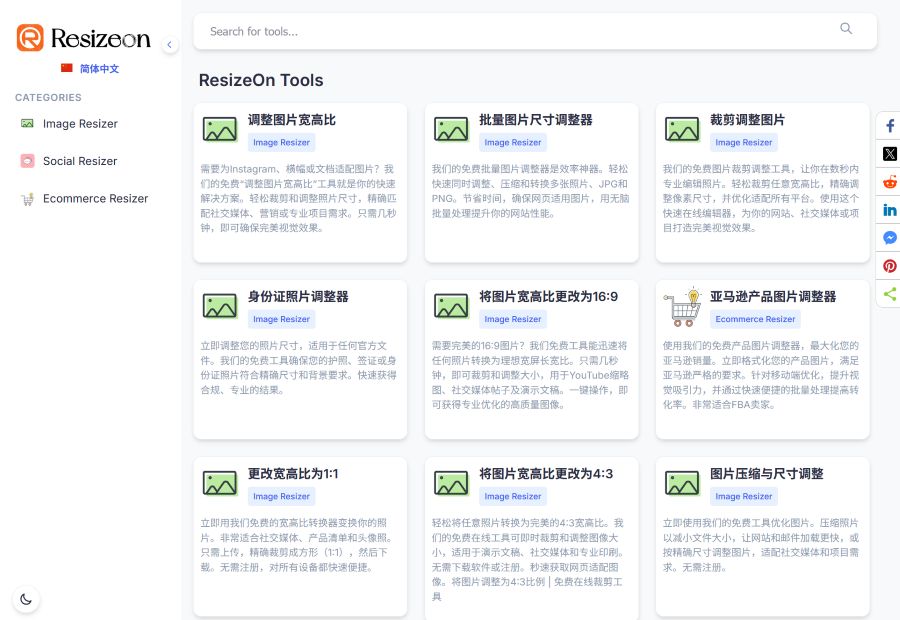The width and height of the screenshot is (900, 620).
Task: Open Ecommerce Resizer category
Action: click(95, 199)
